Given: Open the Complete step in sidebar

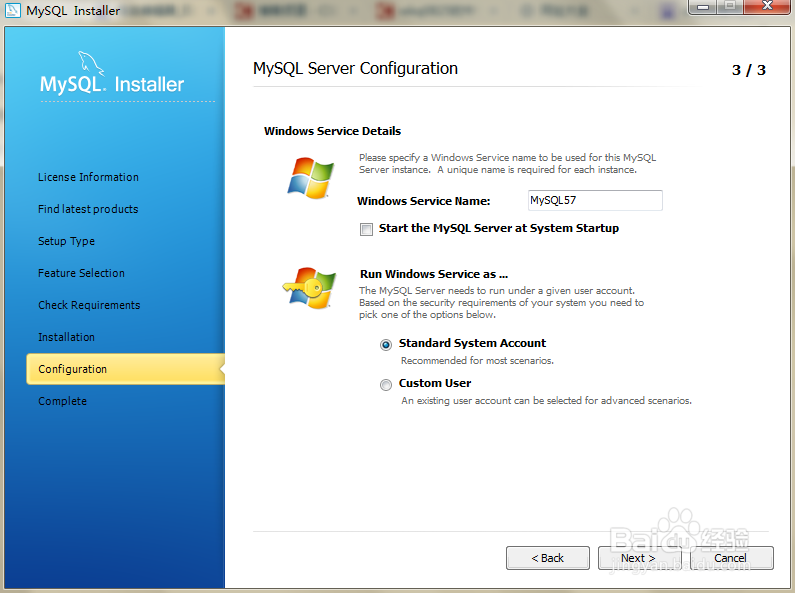Looking at the screenshot, I should [62, 401].
